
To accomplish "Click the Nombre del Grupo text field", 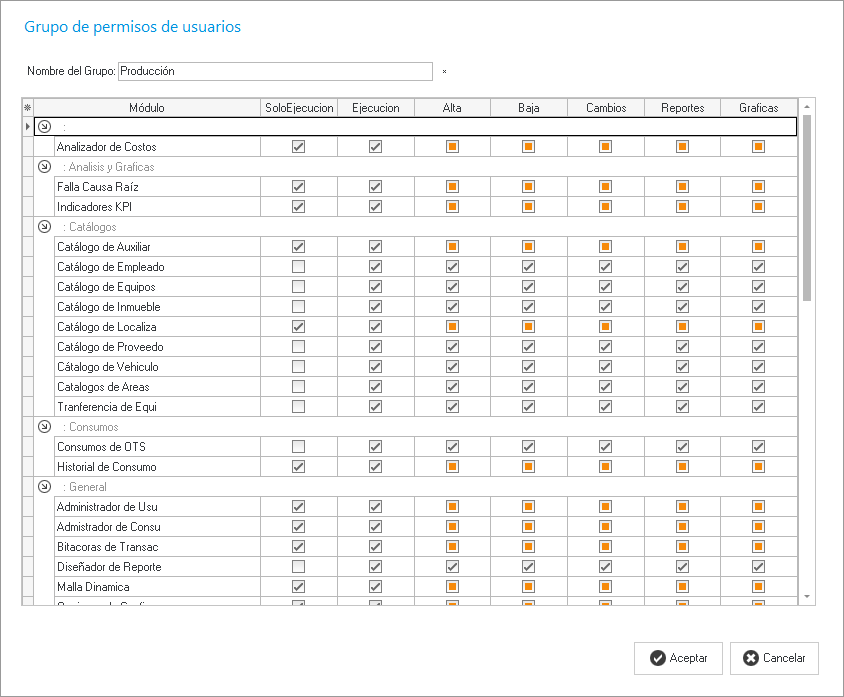I will pos(275,72).
